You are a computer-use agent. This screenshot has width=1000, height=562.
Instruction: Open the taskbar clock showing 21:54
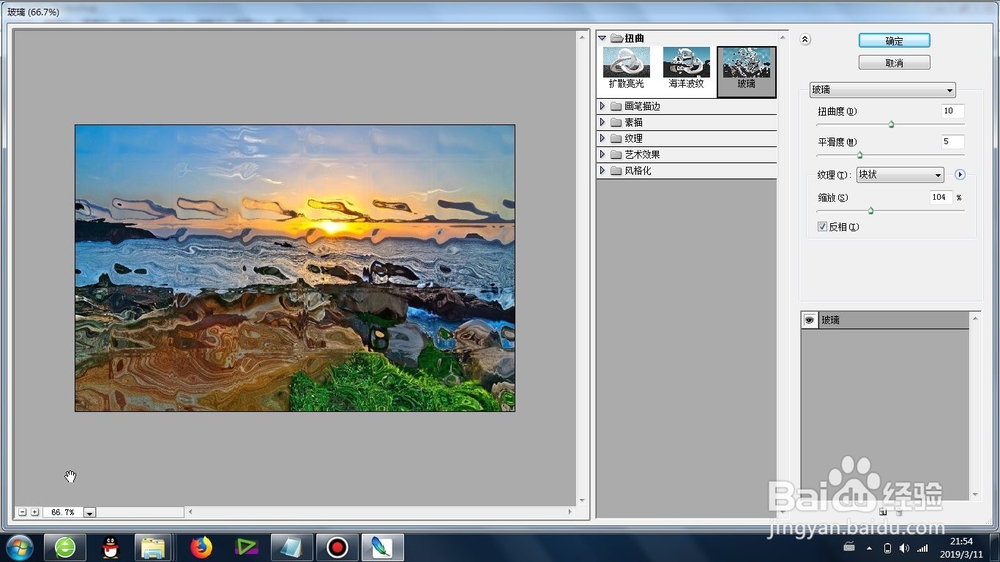tap(961, 548)
